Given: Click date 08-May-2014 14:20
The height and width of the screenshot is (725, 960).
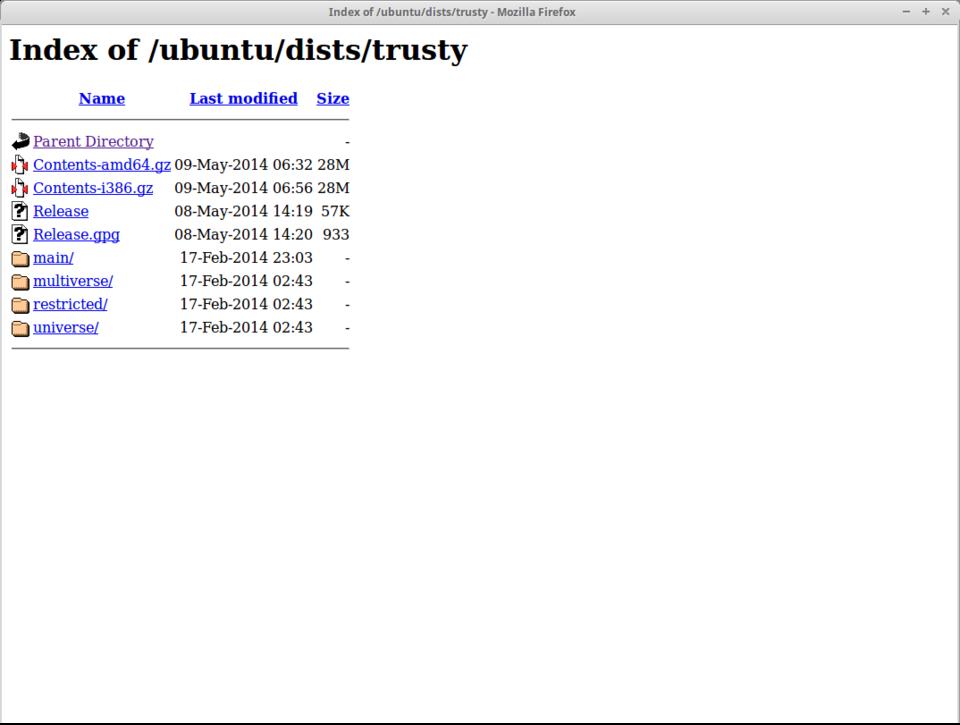Looking at the screenshot, I should click(243, 235).
